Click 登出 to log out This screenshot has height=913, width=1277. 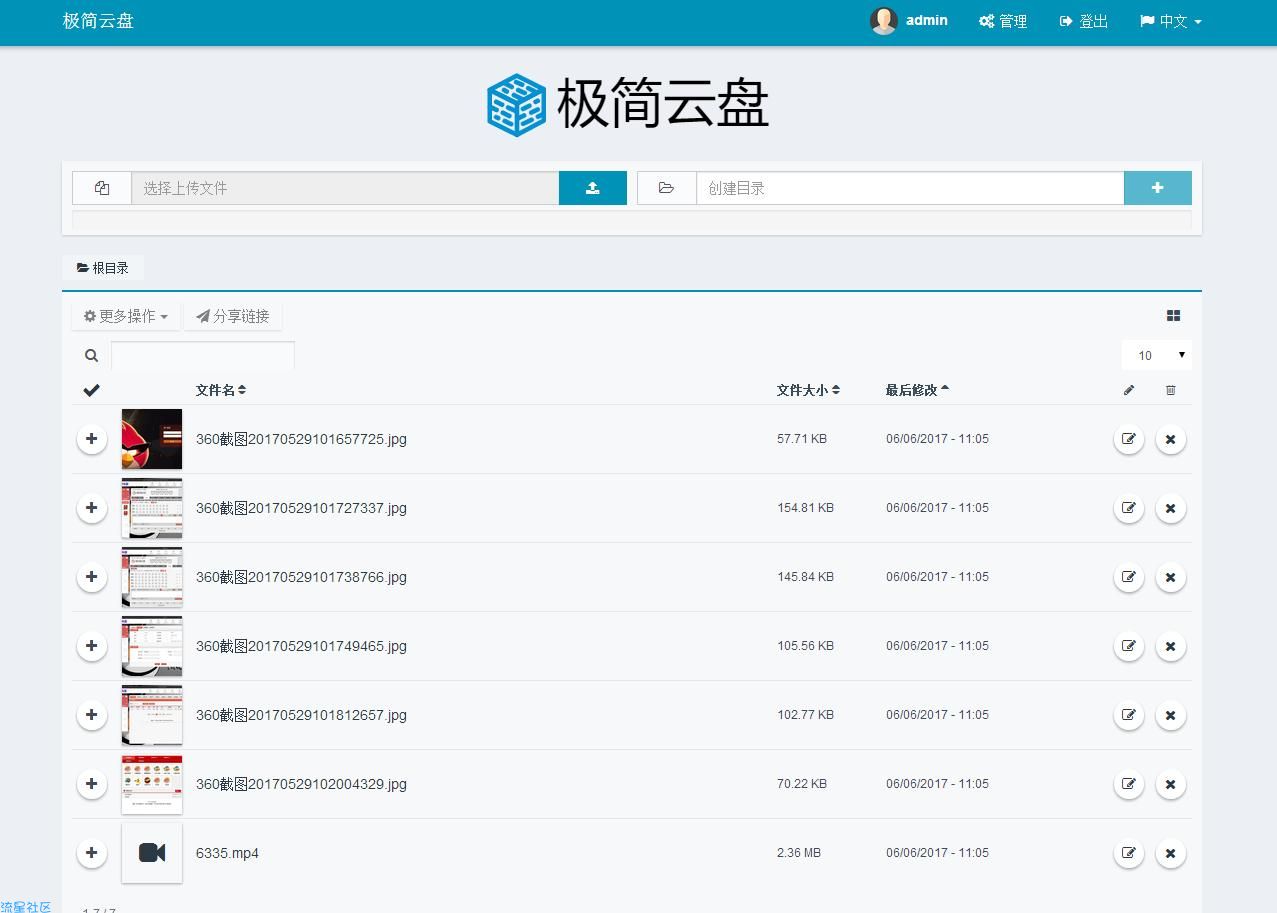coord(1084,21)
